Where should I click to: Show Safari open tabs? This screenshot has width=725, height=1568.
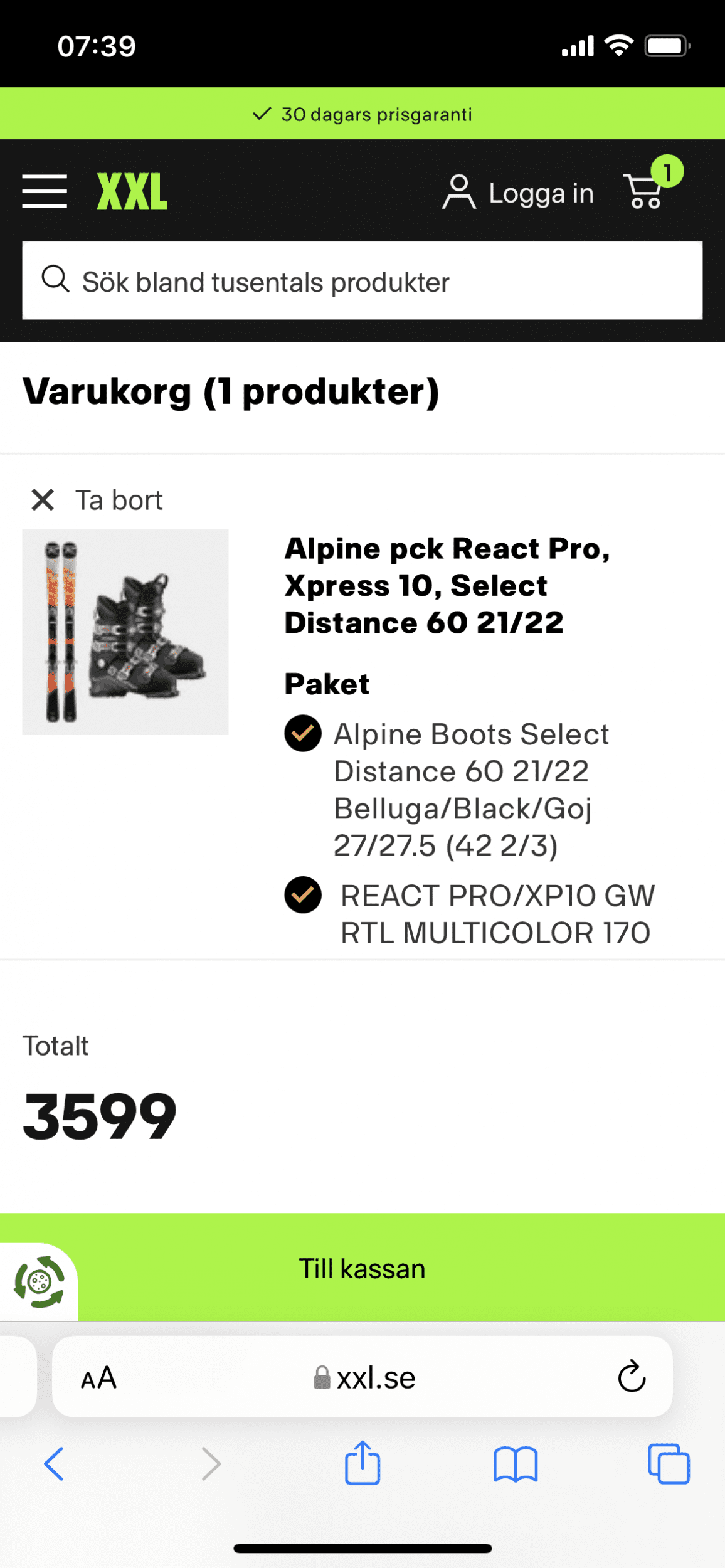tap(669, 1465)
